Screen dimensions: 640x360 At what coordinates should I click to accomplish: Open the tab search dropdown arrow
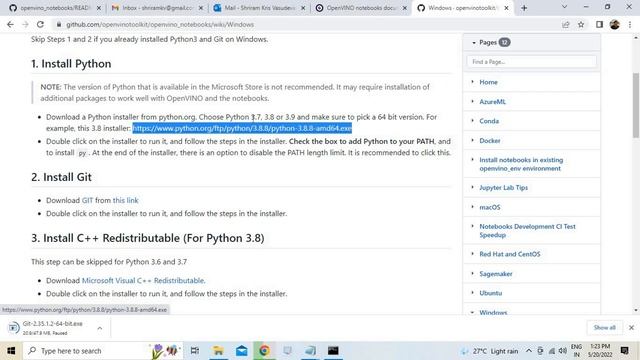point(564,7)
